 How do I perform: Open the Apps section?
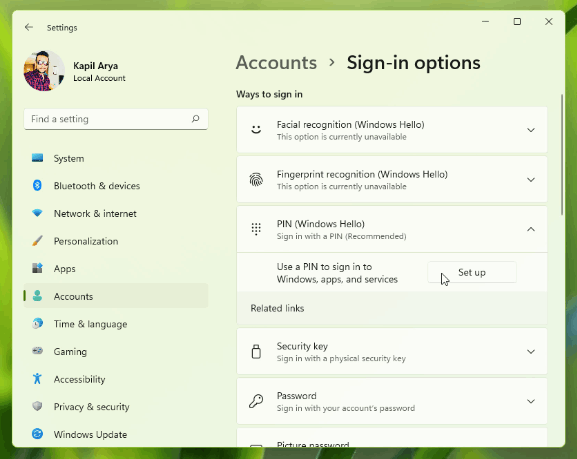[x=116, y=268]
